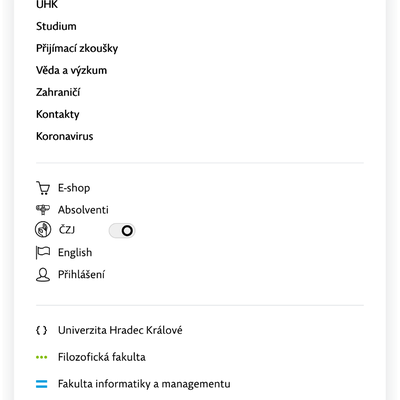This screenshot has height=400, width=400.
Task: Click the English flag icon
Action: point(43,252)
